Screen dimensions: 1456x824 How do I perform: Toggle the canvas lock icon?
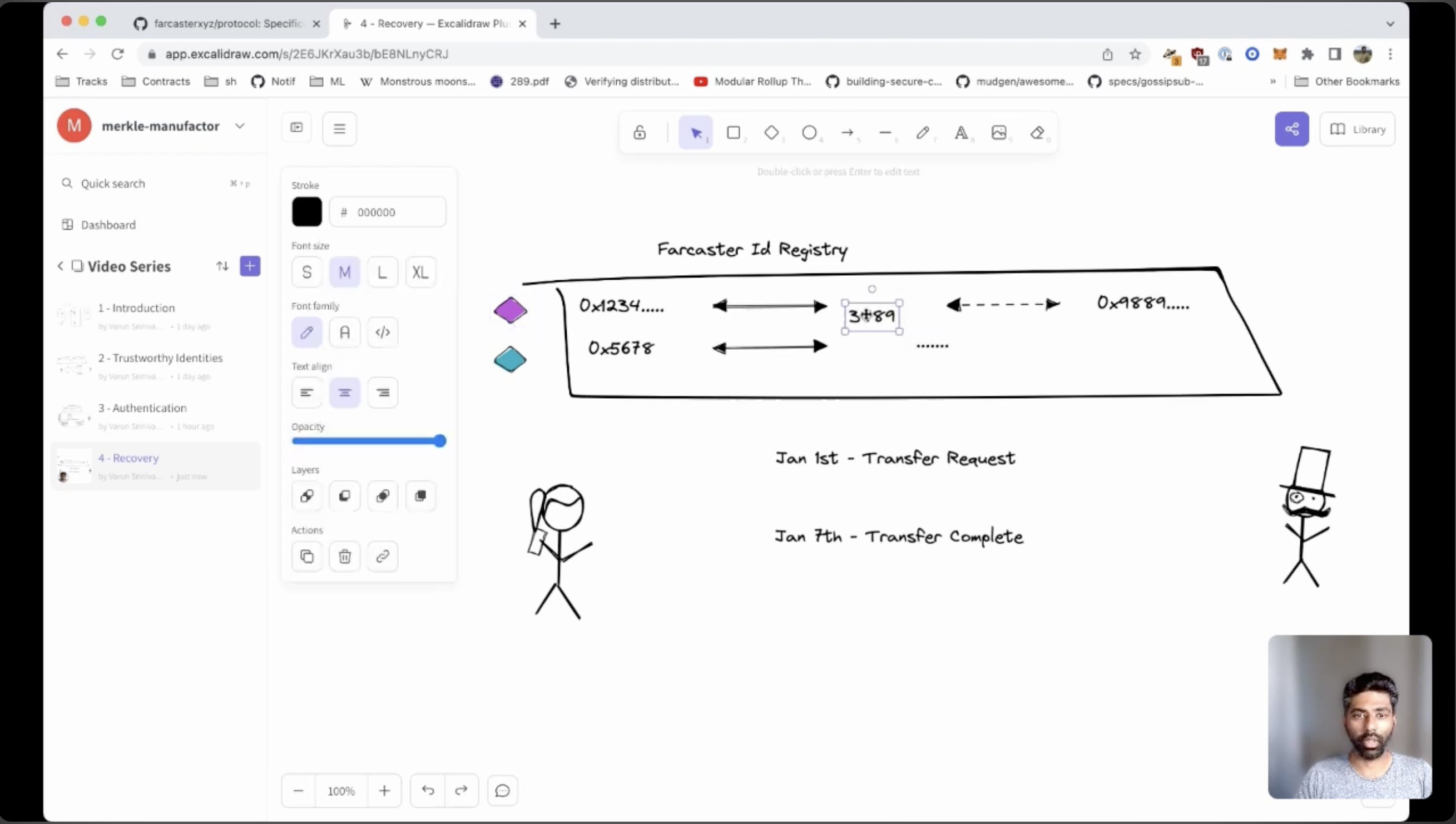640,132
